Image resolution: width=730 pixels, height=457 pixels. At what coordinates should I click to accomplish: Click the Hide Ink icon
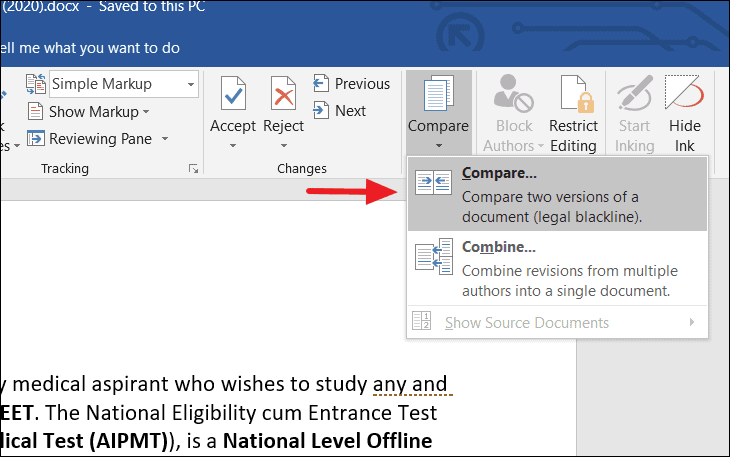pyautogui.click(x=685, y=95)
